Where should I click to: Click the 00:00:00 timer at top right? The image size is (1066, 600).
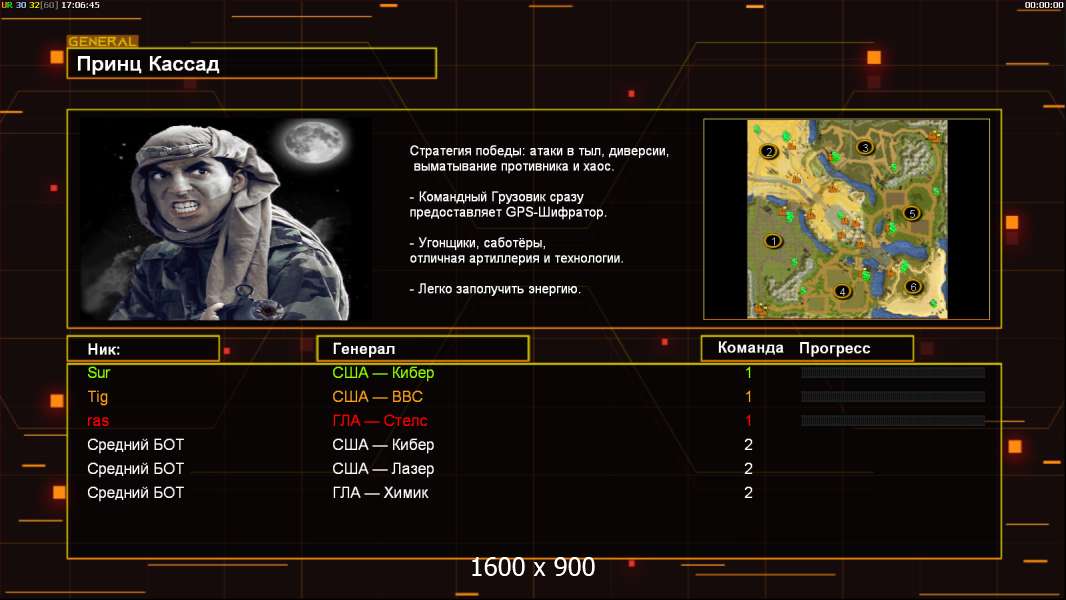[x=1044, y=5]
